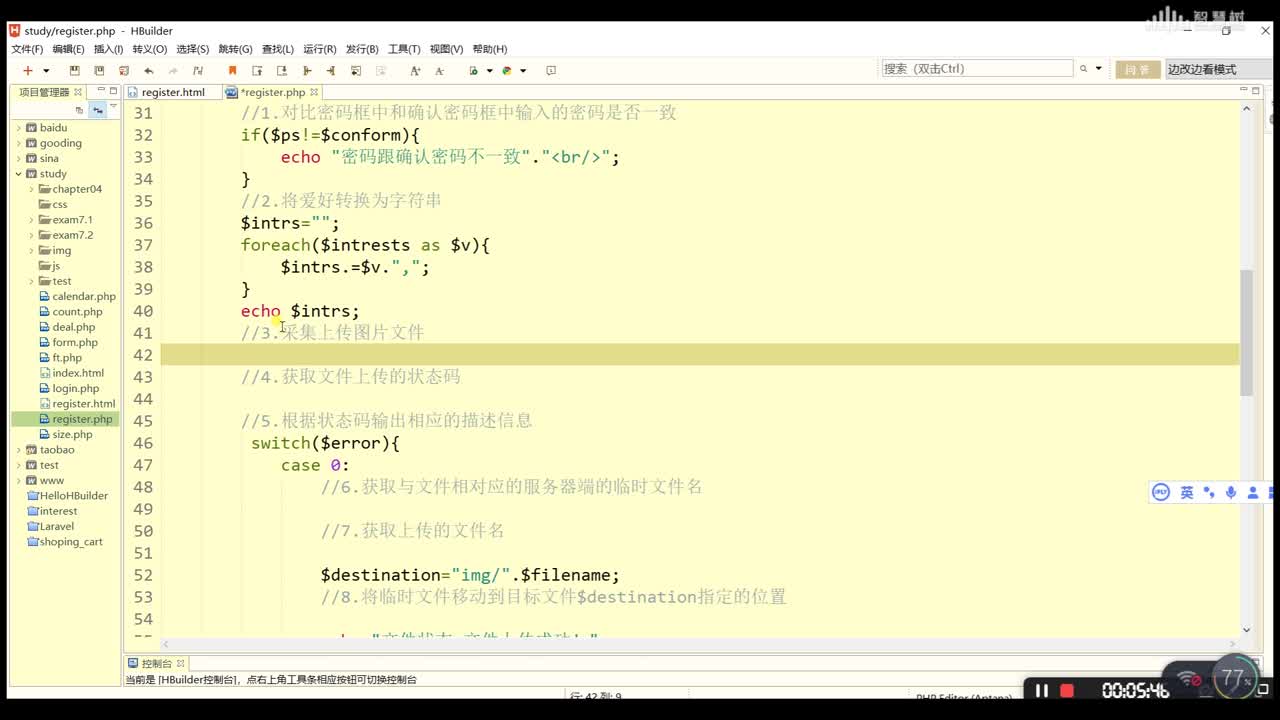Click the Redo arrow icon
This screenshot has width=1280, height=720.
[x=173, y=70]
